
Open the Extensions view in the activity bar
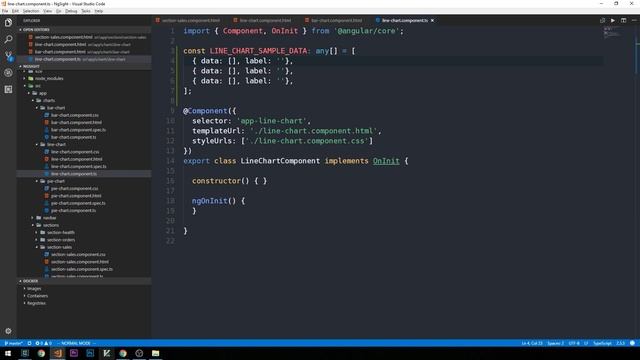(8, 89)
